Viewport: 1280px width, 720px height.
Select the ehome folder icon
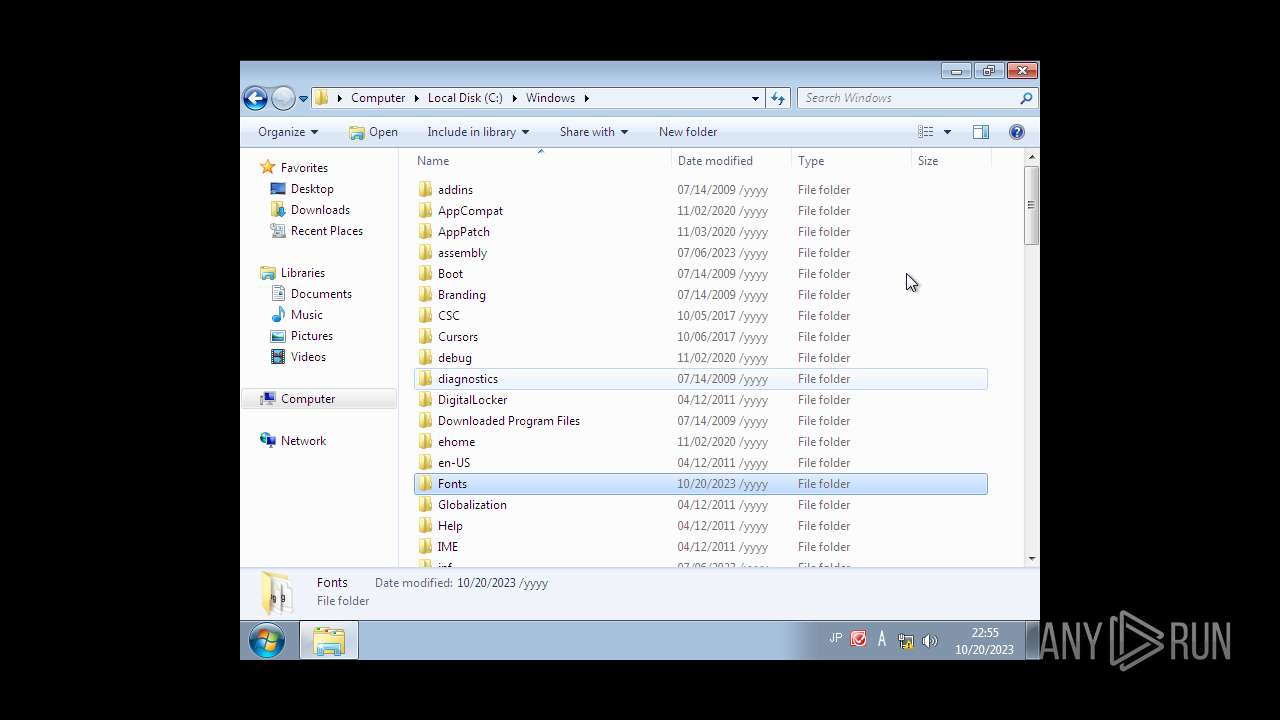[x=425, y=442]
